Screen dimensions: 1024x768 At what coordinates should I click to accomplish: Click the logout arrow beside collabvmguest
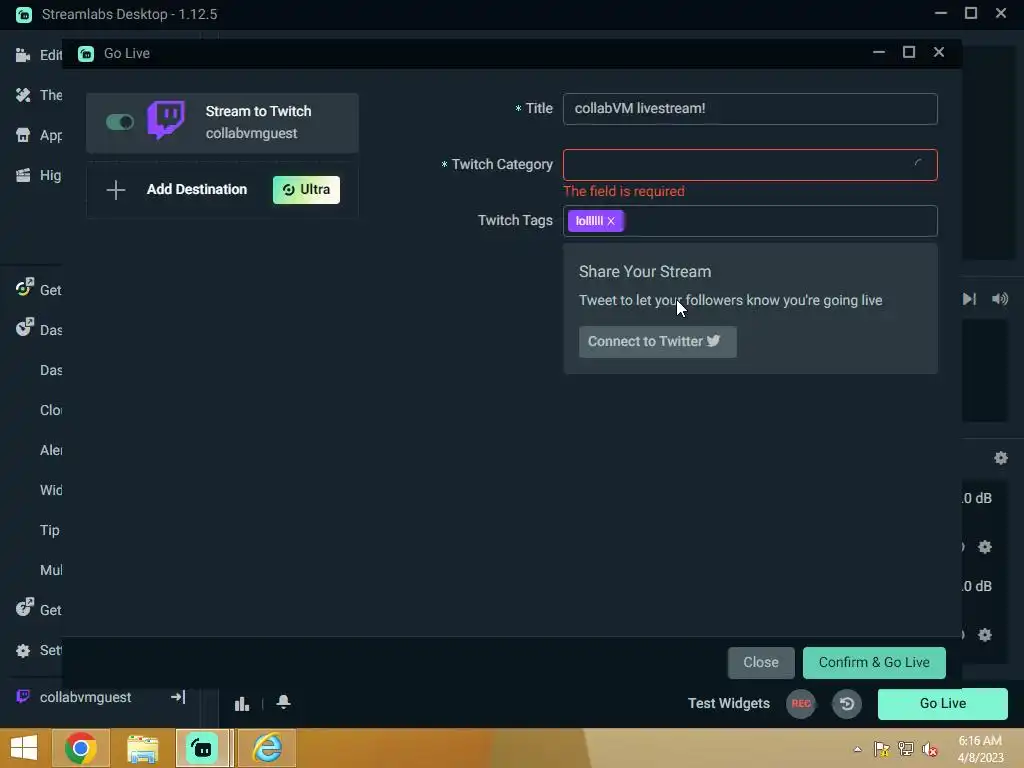(178, 697)
